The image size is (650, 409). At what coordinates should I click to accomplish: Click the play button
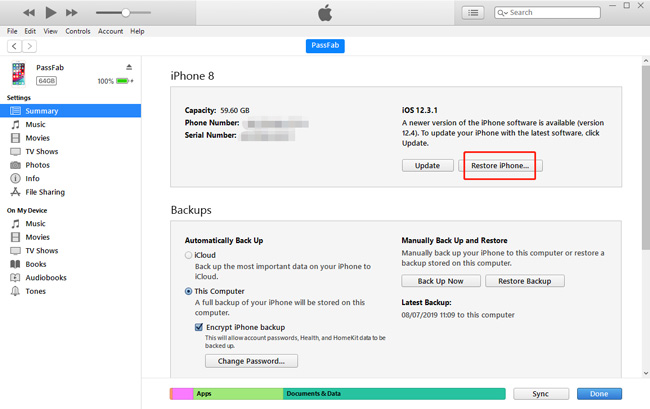[51, 12]
